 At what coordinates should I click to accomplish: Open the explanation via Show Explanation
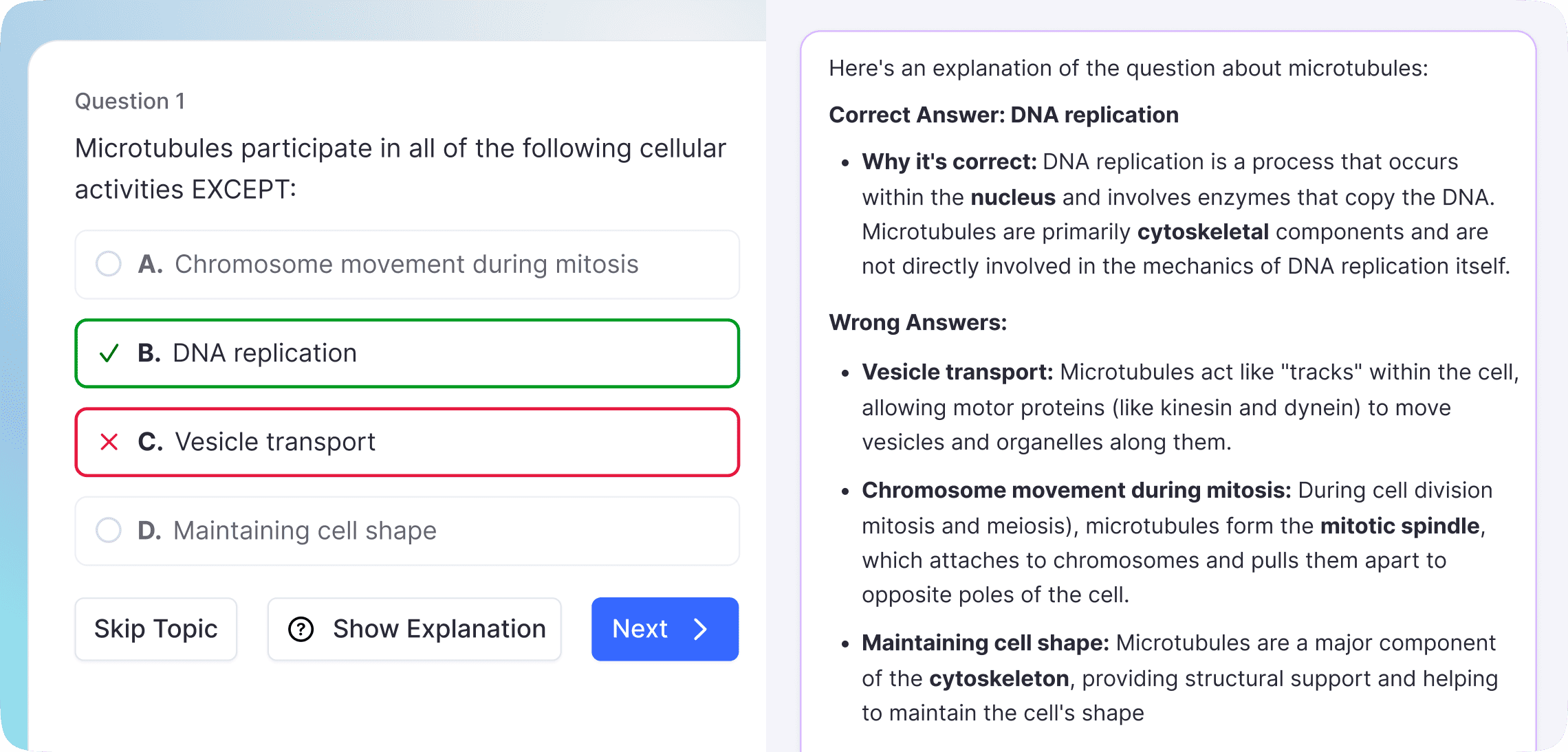click(x=413, y=628)
